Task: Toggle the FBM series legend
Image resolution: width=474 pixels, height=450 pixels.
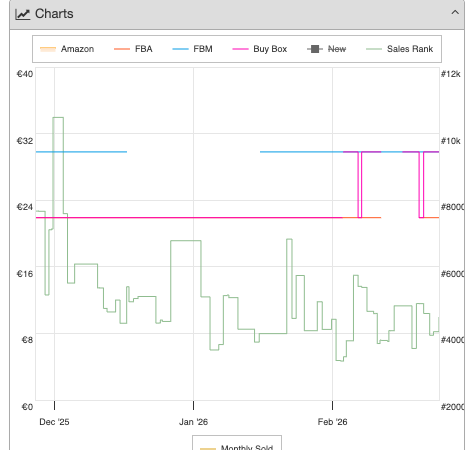Action: click(192, 49)
